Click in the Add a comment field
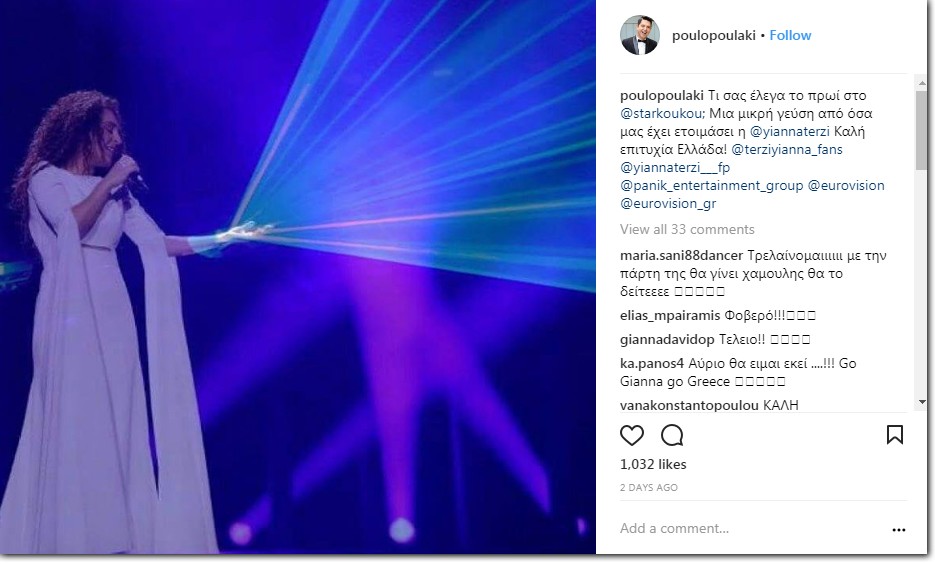The height and width of the screenshot is (564, 937). click(x=753, y=529)
